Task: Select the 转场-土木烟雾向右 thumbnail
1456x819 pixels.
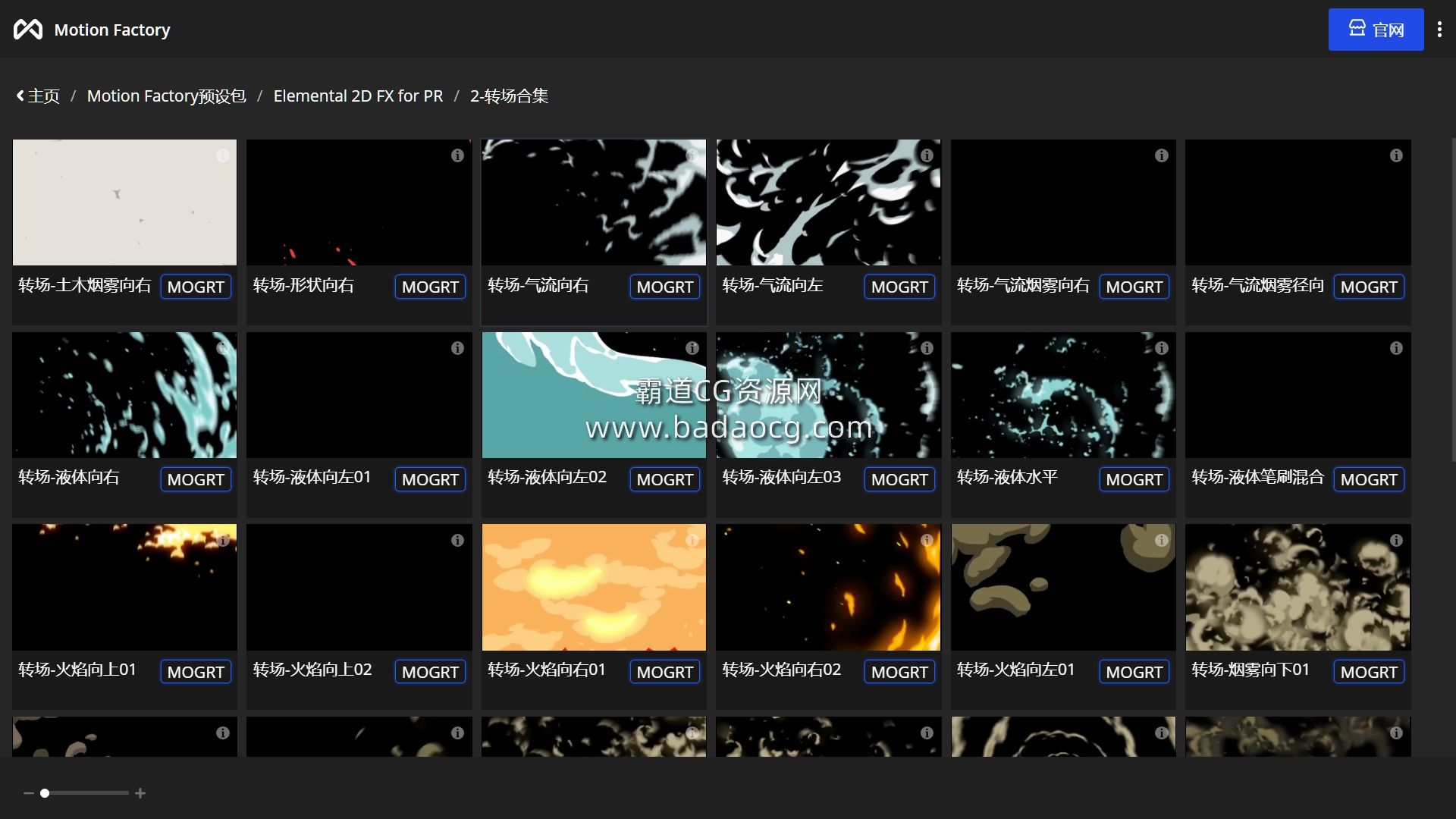Action: point(124,202)
